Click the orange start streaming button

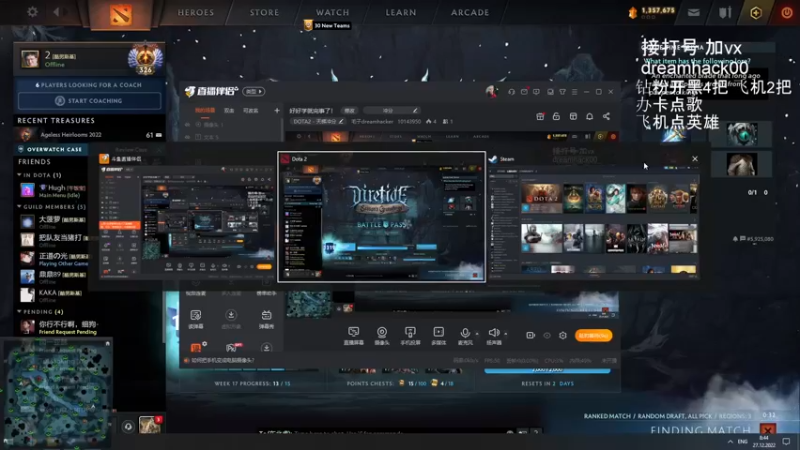click(593, 335)
